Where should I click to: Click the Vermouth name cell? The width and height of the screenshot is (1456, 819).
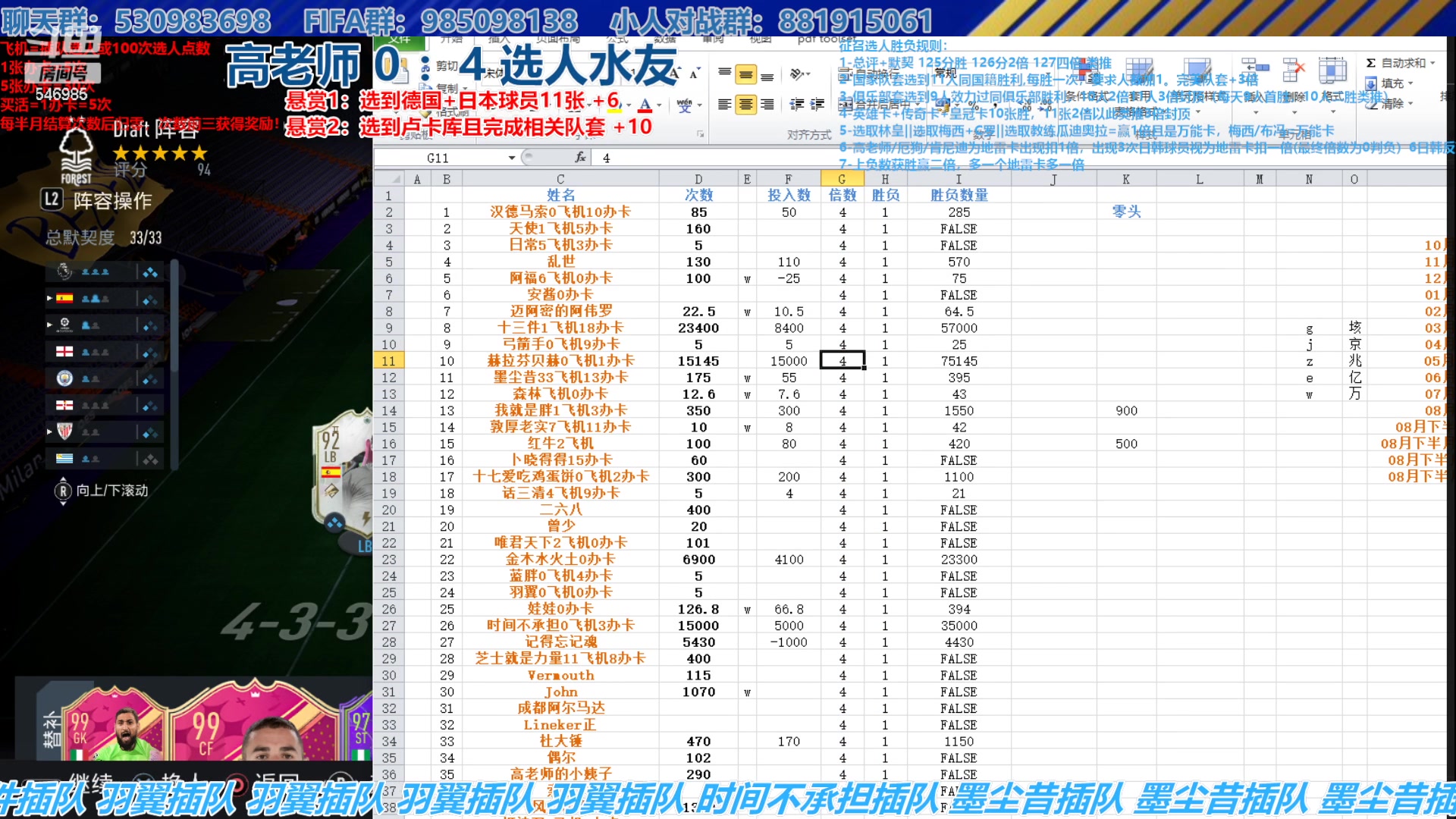click(560, 676)
